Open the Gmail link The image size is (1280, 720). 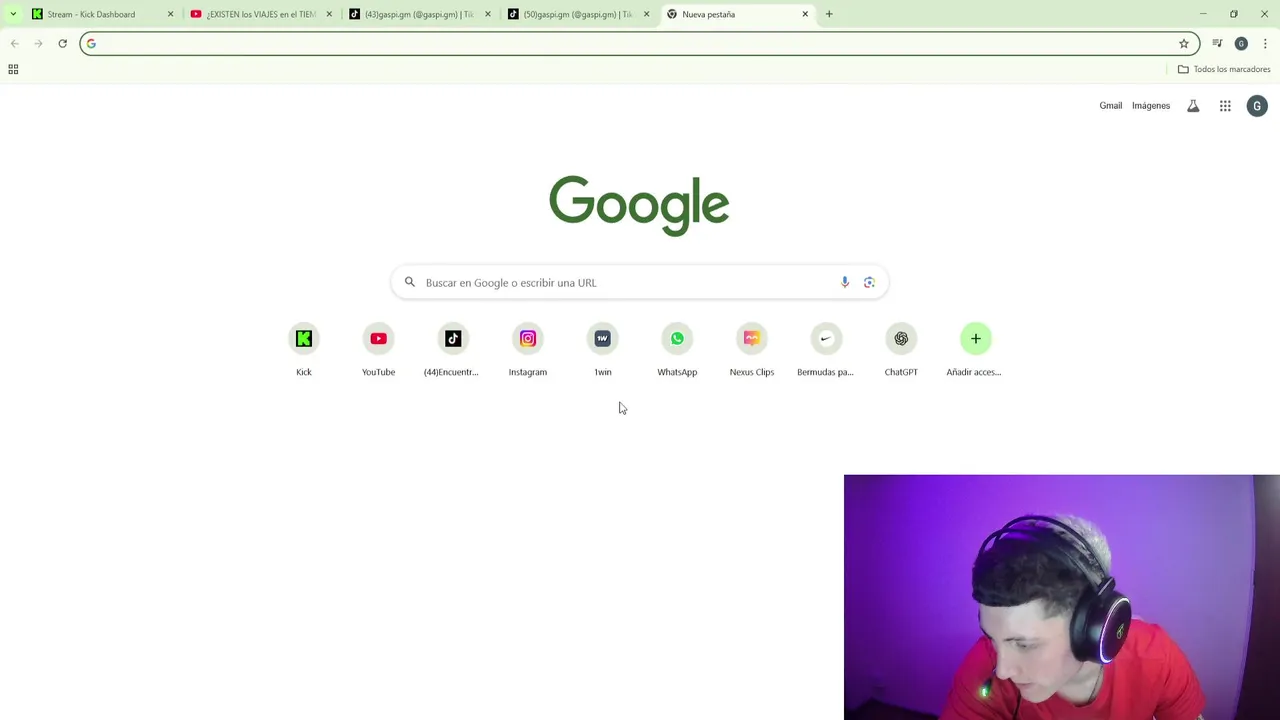click(x=1110, y=106)
